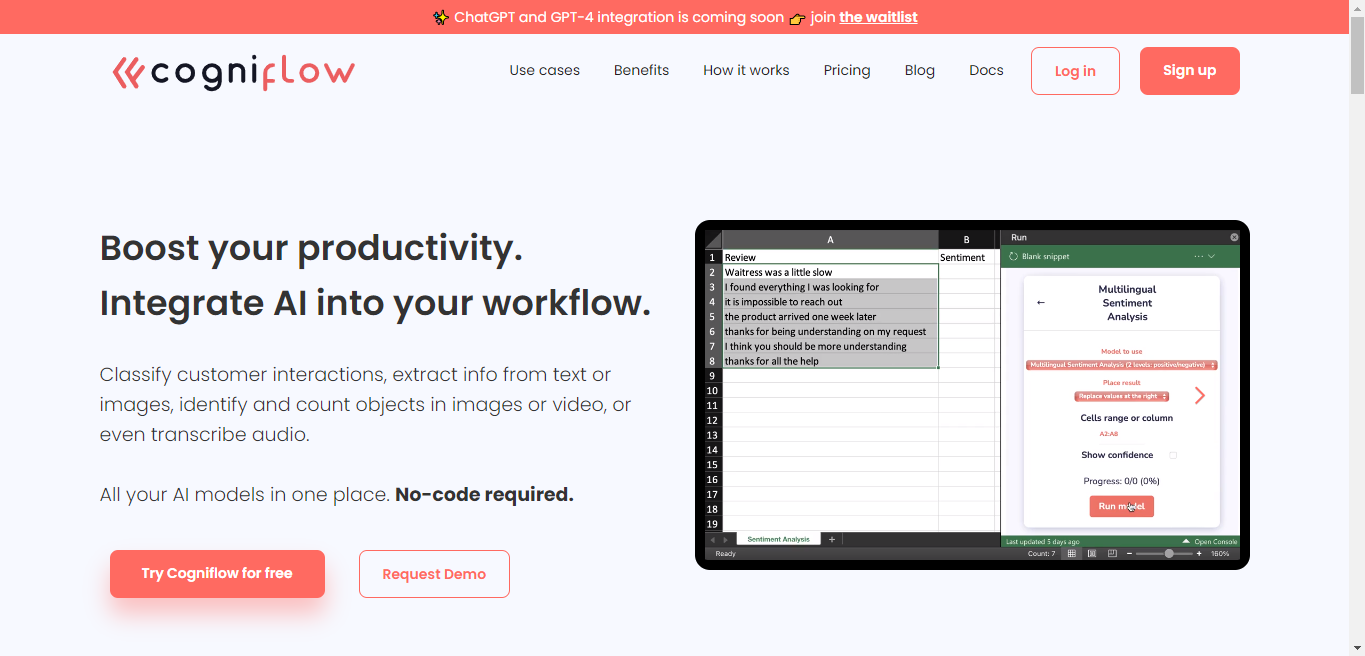Screen dimensions: 1365x656
Task: Tick the Show confidence checkbox
Action: [x=1173, y=455]
